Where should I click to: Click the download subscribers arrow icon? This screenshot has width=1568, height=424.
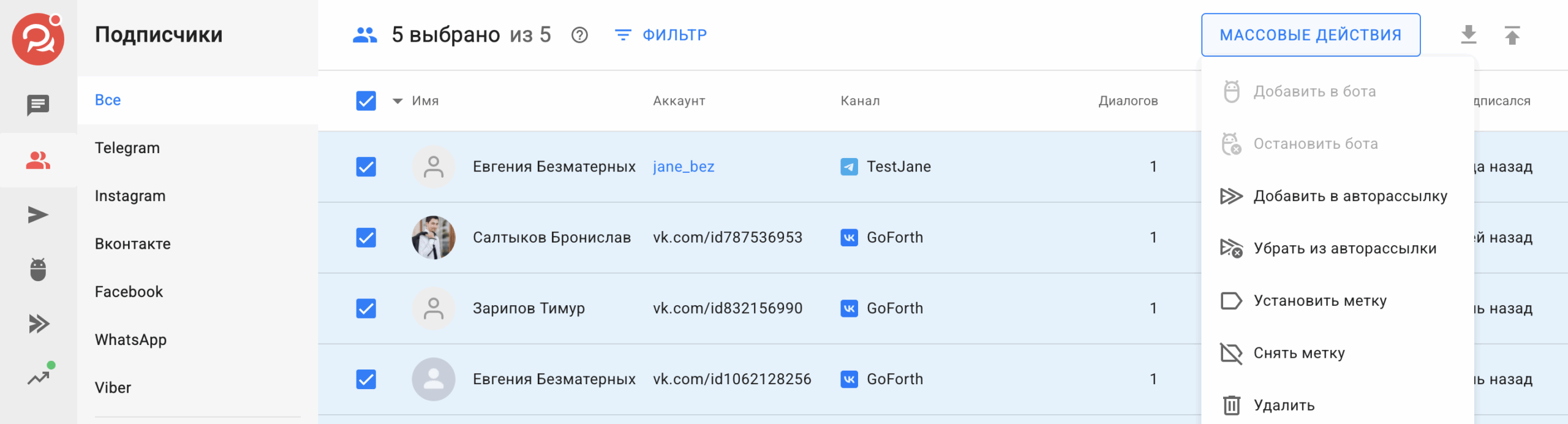point(1468,35)
